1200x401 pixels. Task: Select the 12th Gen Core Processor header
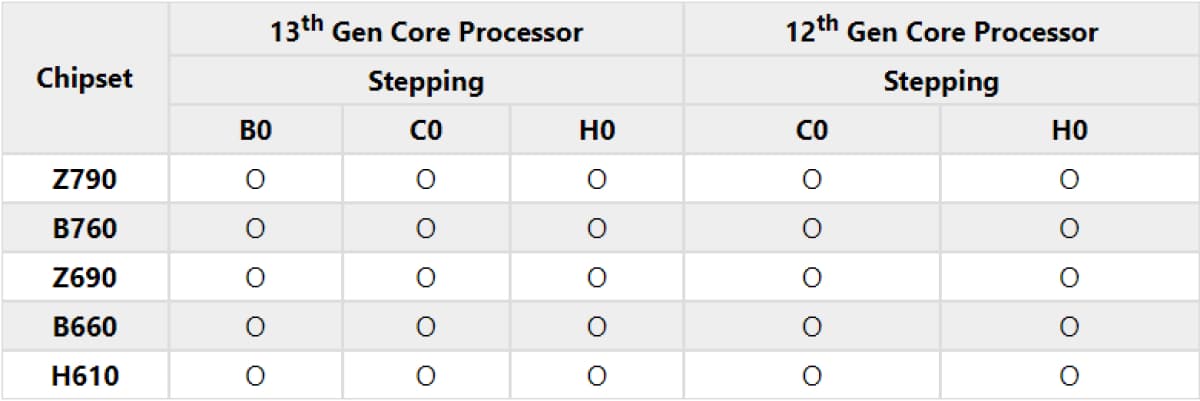click(x=941, y=31)
